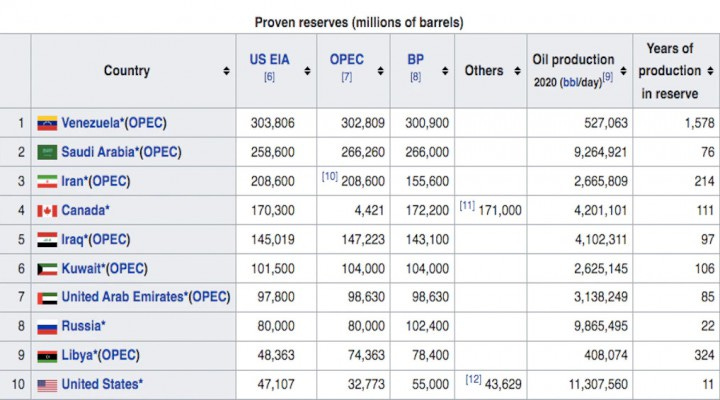The height and width of the screenshot is (400, 720).
Task: Select Russia BP value 102,400
Action: [x=427, y=326]
